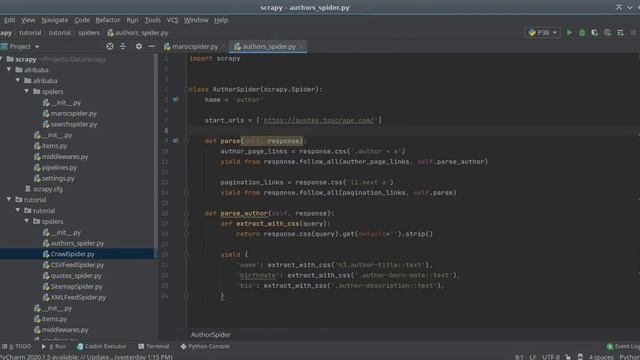
Task: Hide the Project tool window
Action: coord(151,47)
